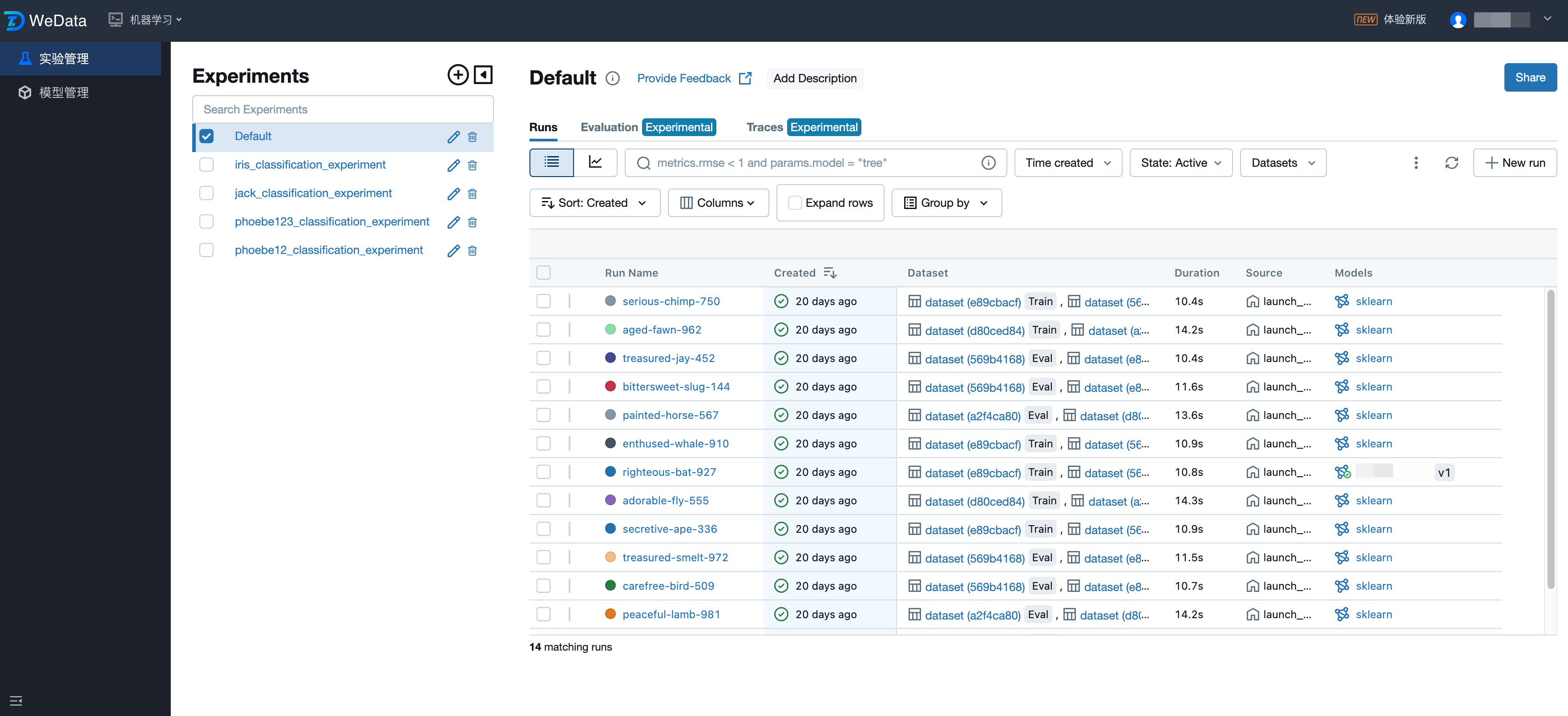Switch to chart view icon
The height and width of the screenshot is (716, 1568).
[595, 162]
